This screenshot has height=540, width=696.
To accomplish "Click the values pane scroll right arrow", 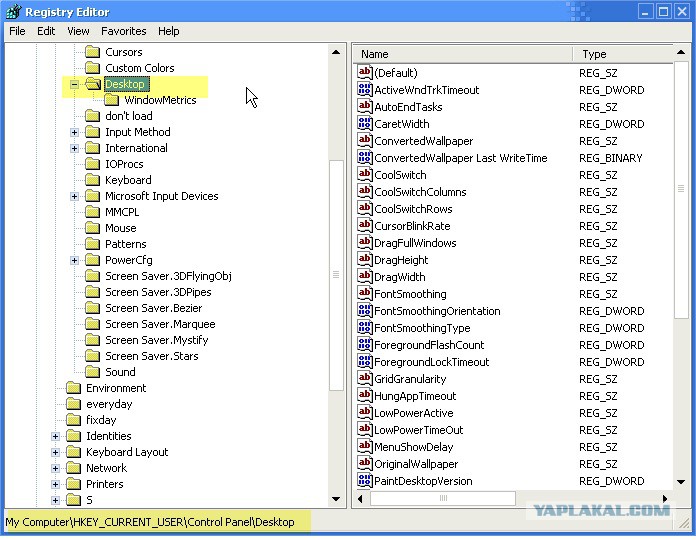I will point(664,499).
